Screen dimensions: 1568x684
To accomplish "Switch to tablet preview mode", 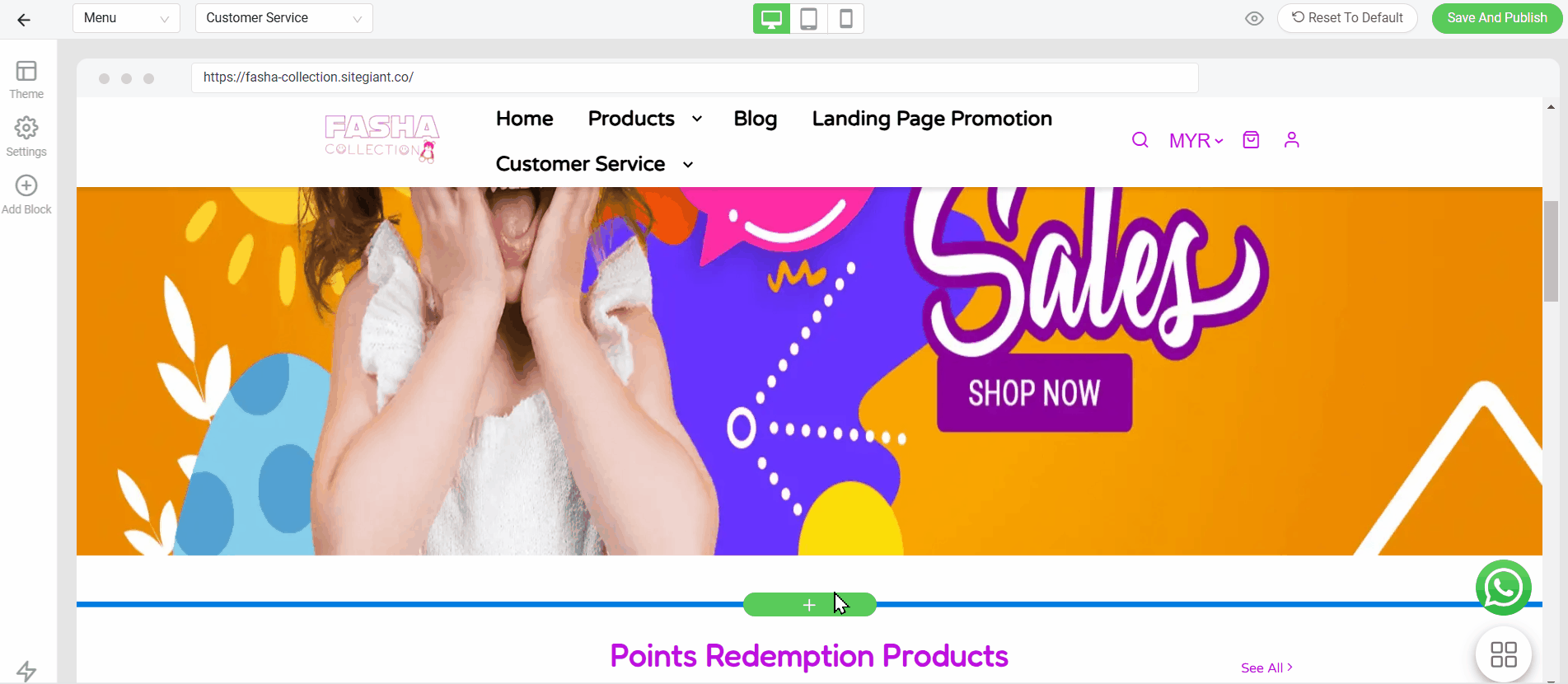I will pyautogui.click(x=809, y=18).
